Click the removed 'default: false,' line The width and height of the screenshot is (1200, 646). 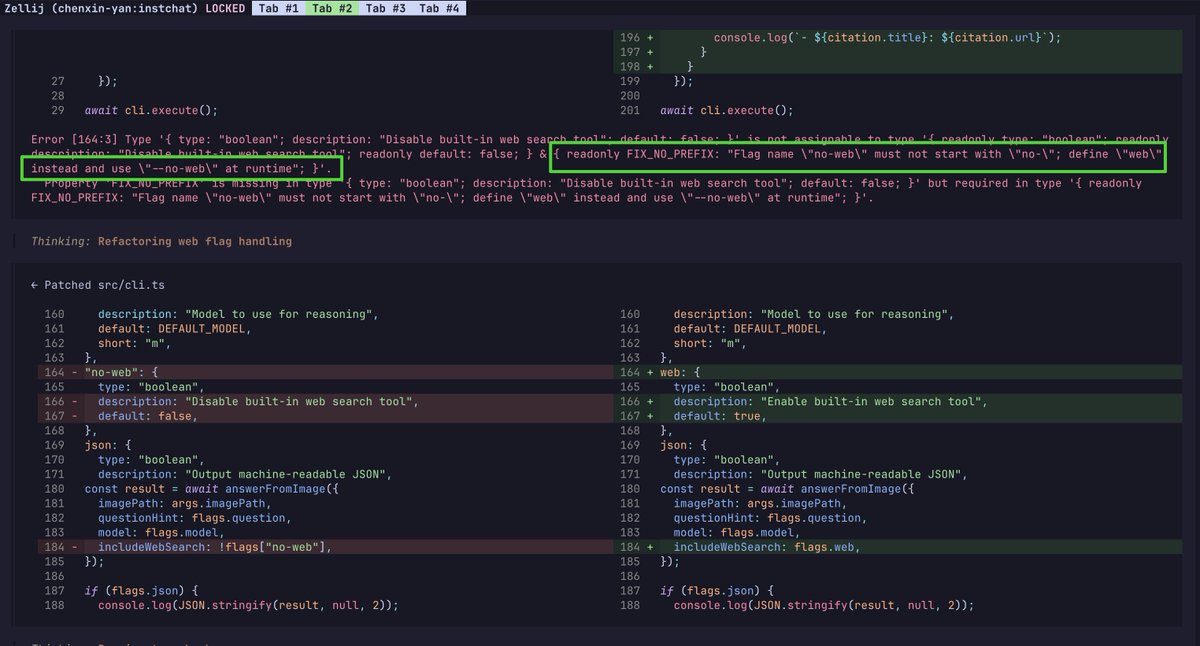pos(326,416)
